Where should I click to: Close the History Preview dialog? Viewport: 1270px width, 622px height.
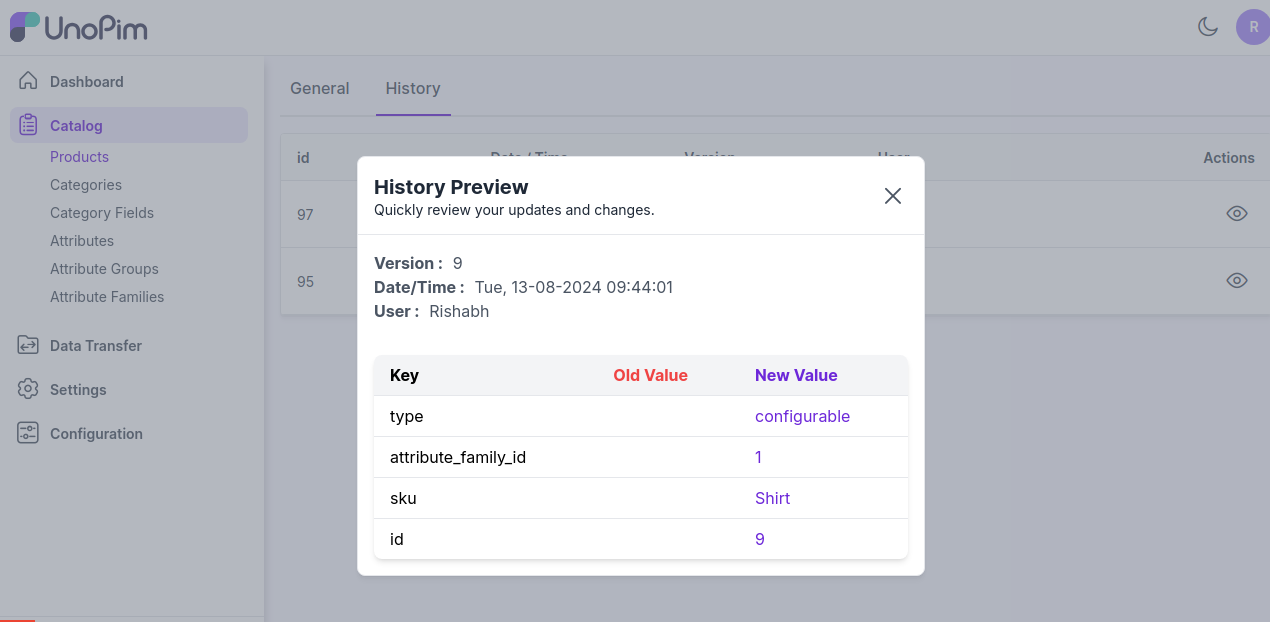(x=892, y=196)
